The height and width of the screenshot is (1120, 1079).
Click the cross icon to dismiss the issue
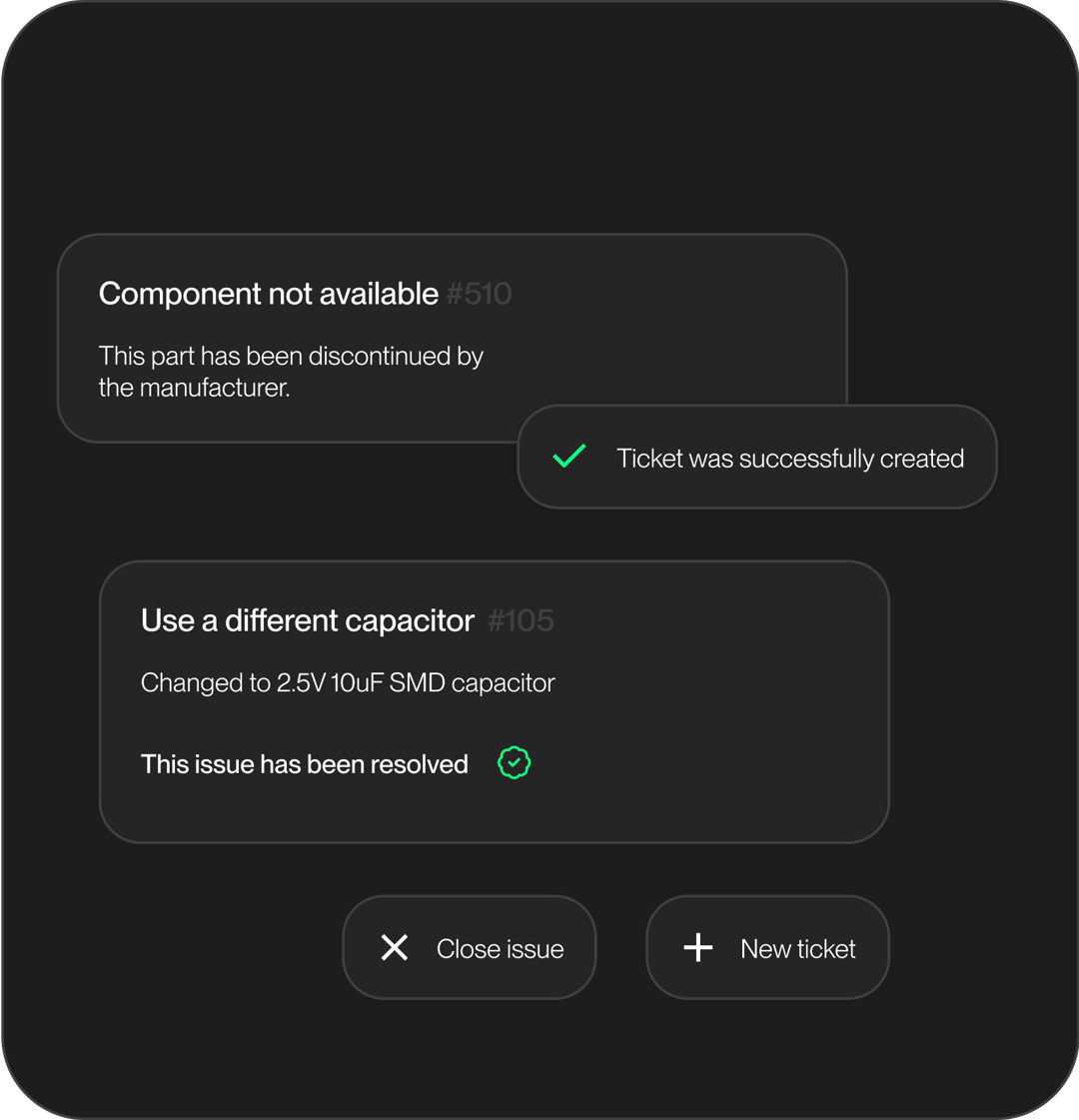point(395,947)
